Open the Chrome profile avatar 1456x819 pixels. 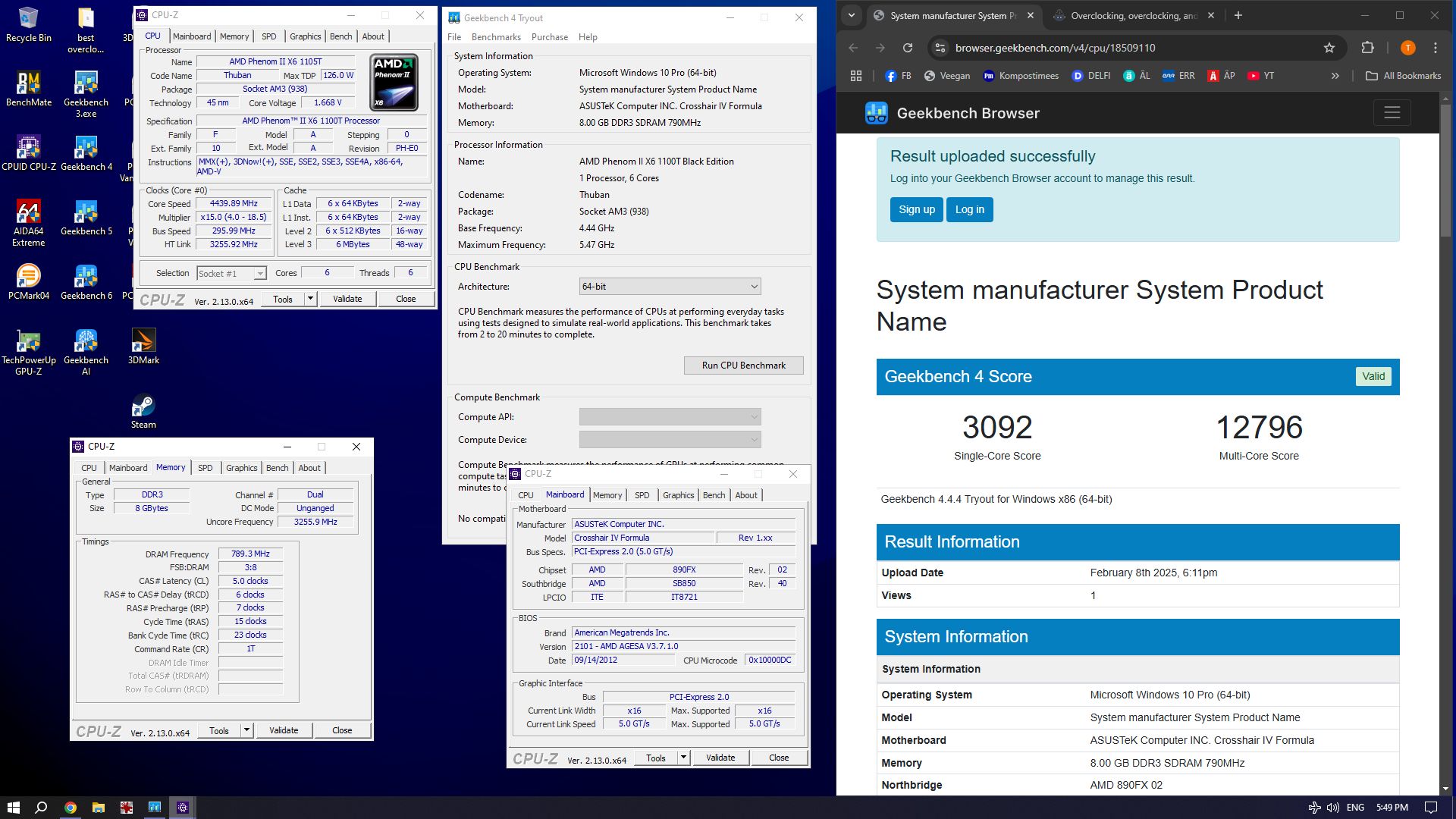point(1408,48)
